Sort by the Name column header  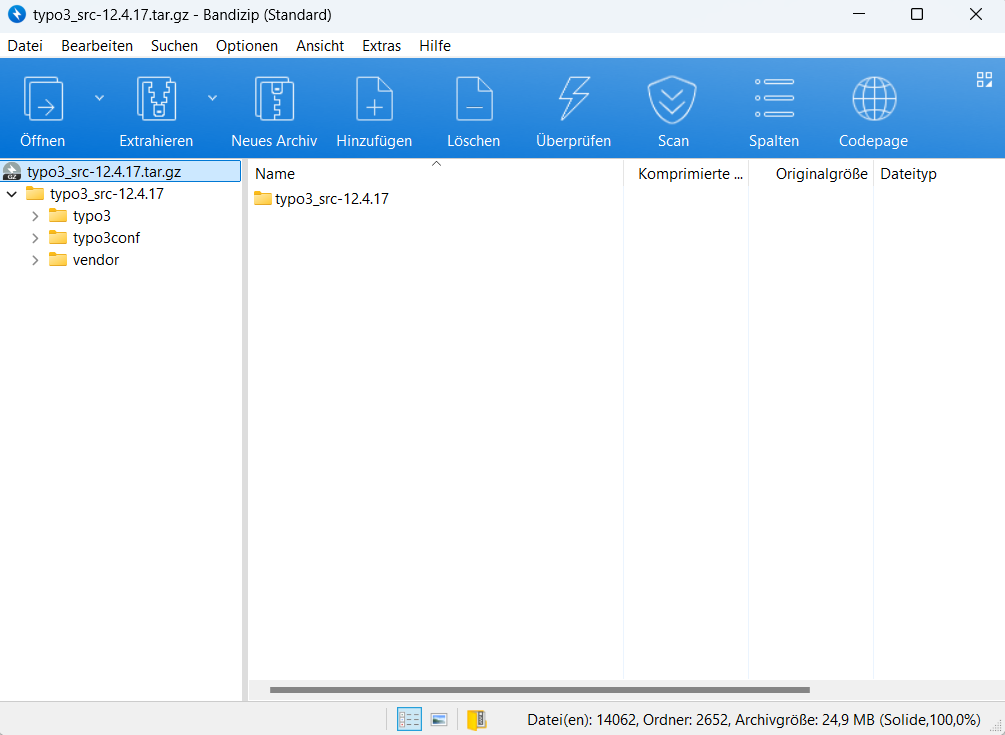click(435, 174)
